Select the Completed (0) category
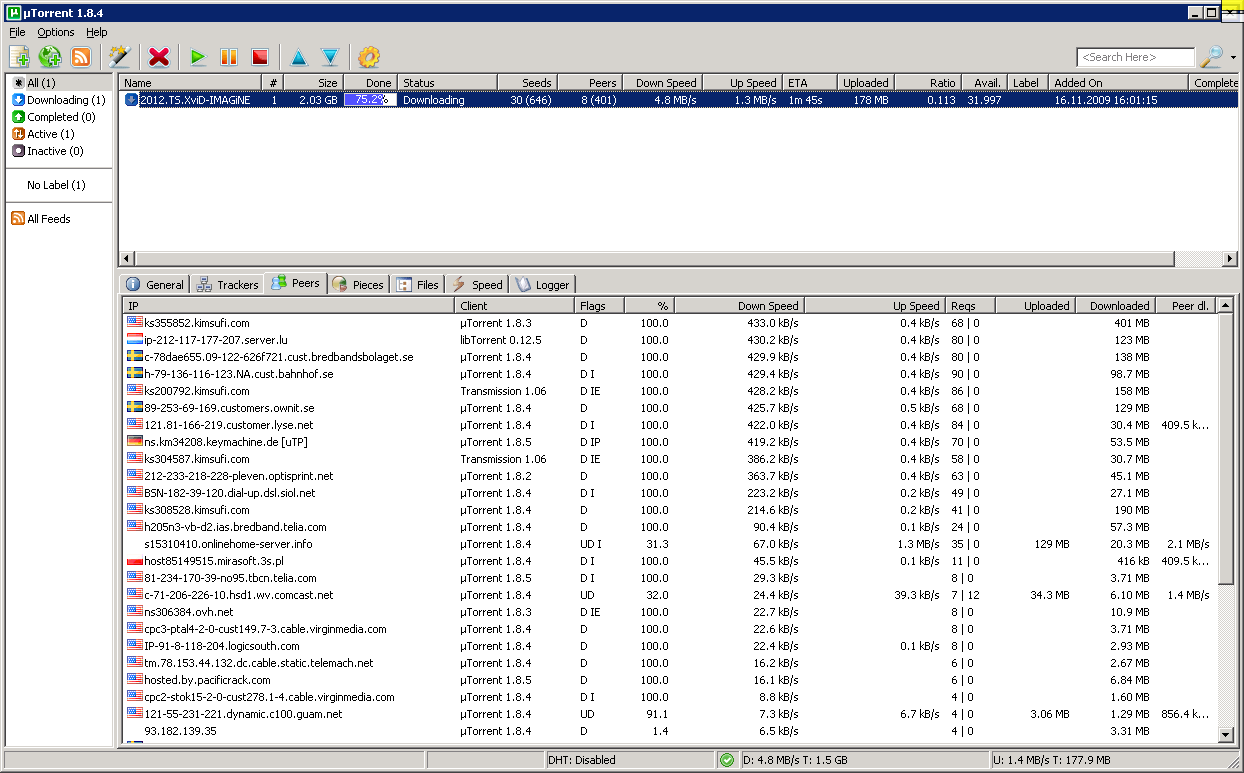 pyautogui.click(x=53, y=117)
